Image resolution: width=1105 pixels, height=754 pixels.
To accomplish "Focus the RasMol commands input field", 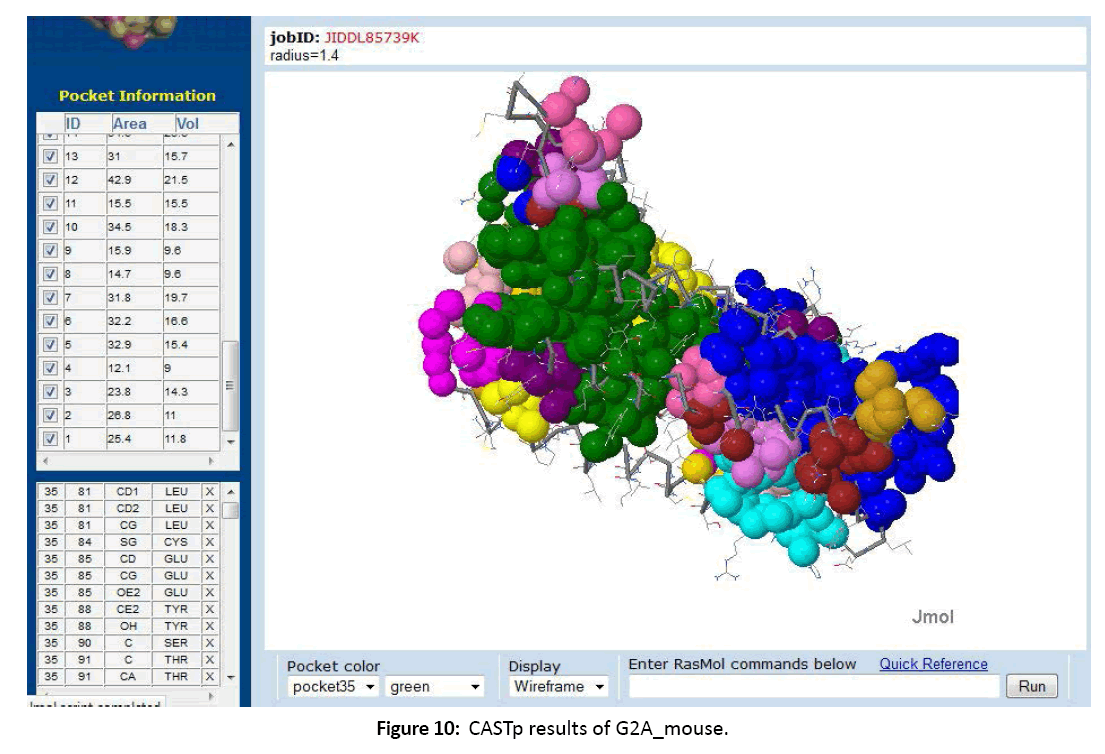I will click(x=814, y=687).
